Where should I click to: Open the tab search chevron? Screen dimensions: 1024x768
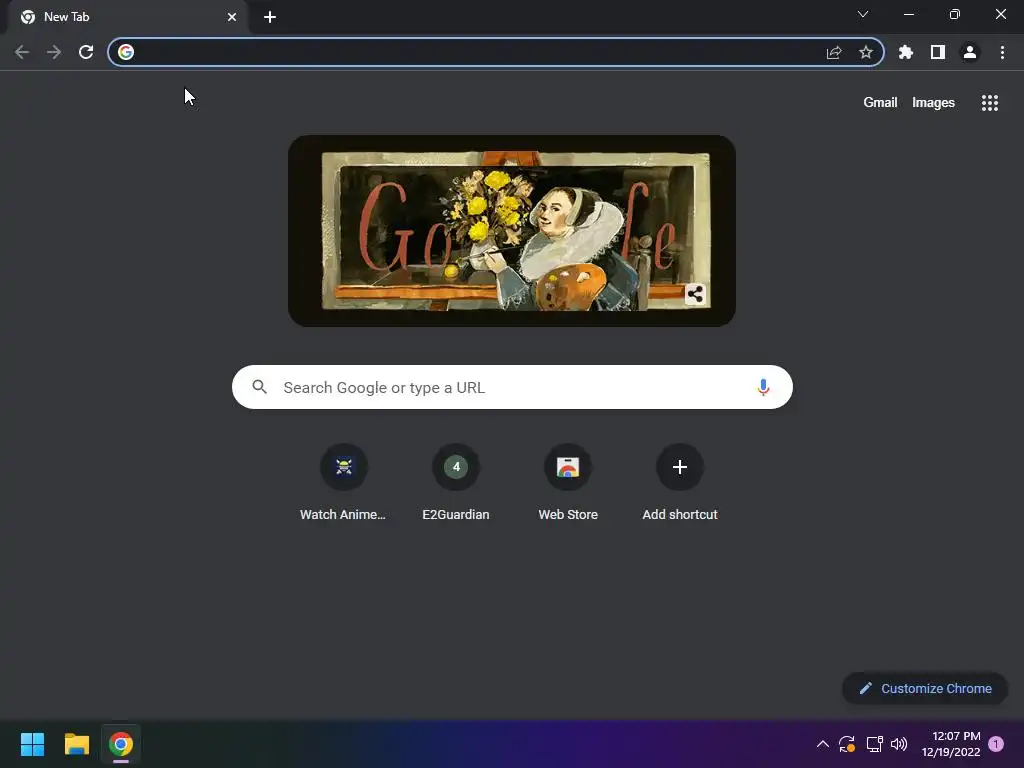pos(863,14)
